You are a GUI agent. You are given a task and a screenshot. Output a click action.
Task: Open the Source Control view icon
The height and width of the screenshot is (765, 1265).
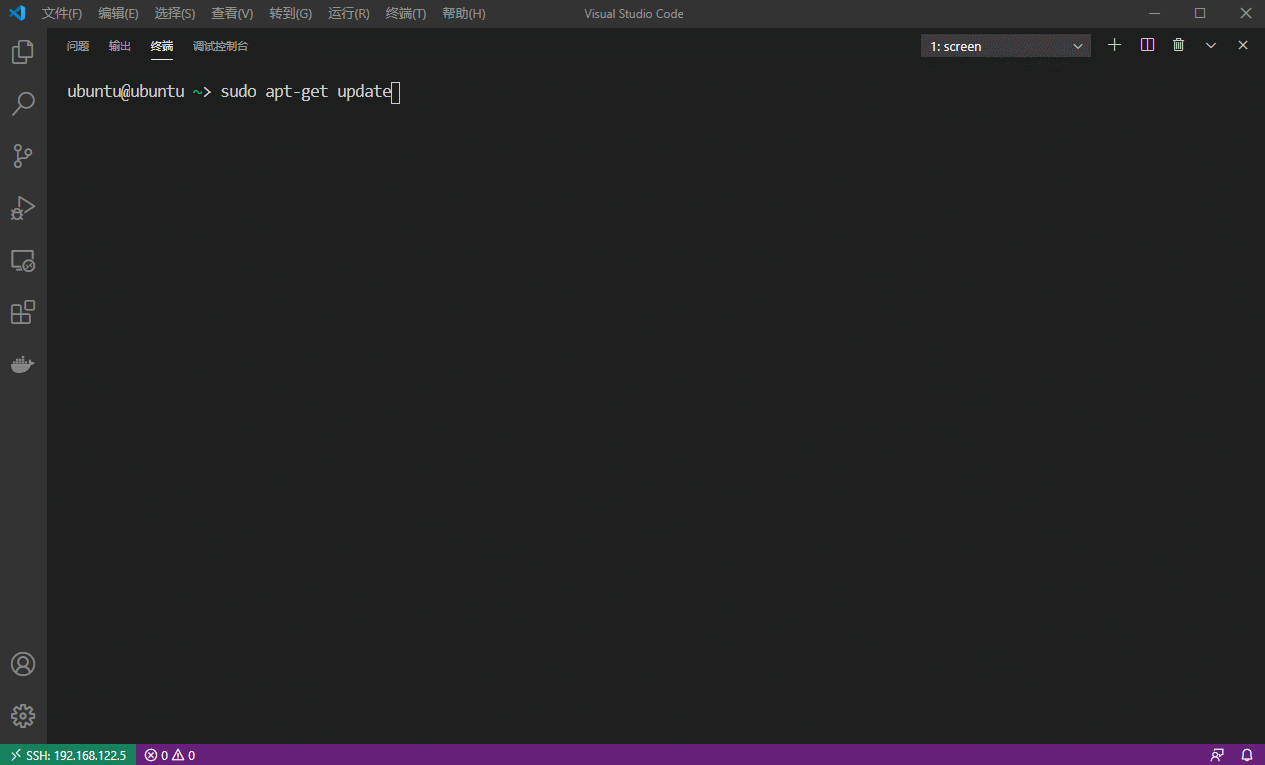coord(23,156)
